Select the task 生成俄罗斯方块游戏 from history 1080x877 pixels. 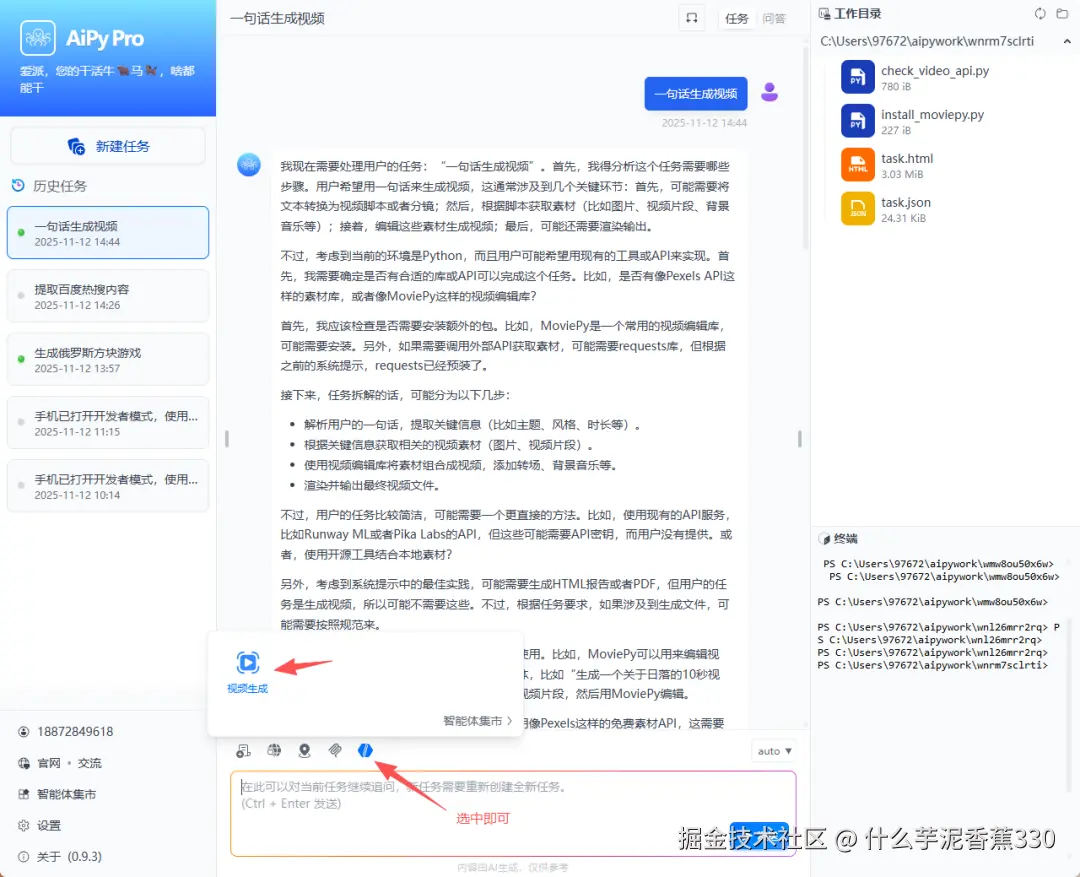pyautogui.click(x=107, y=358)
